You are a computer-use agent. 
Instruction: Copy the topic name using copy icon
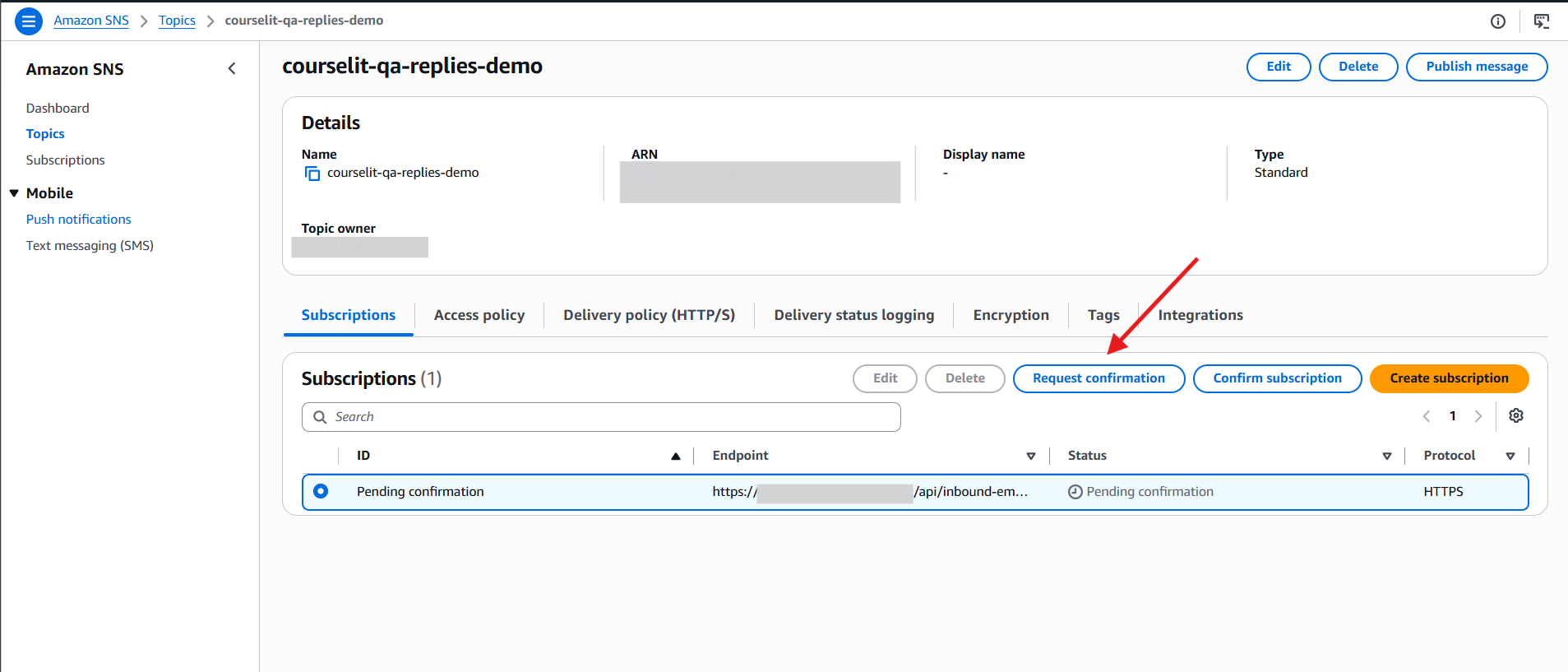(x=312, y=174)
